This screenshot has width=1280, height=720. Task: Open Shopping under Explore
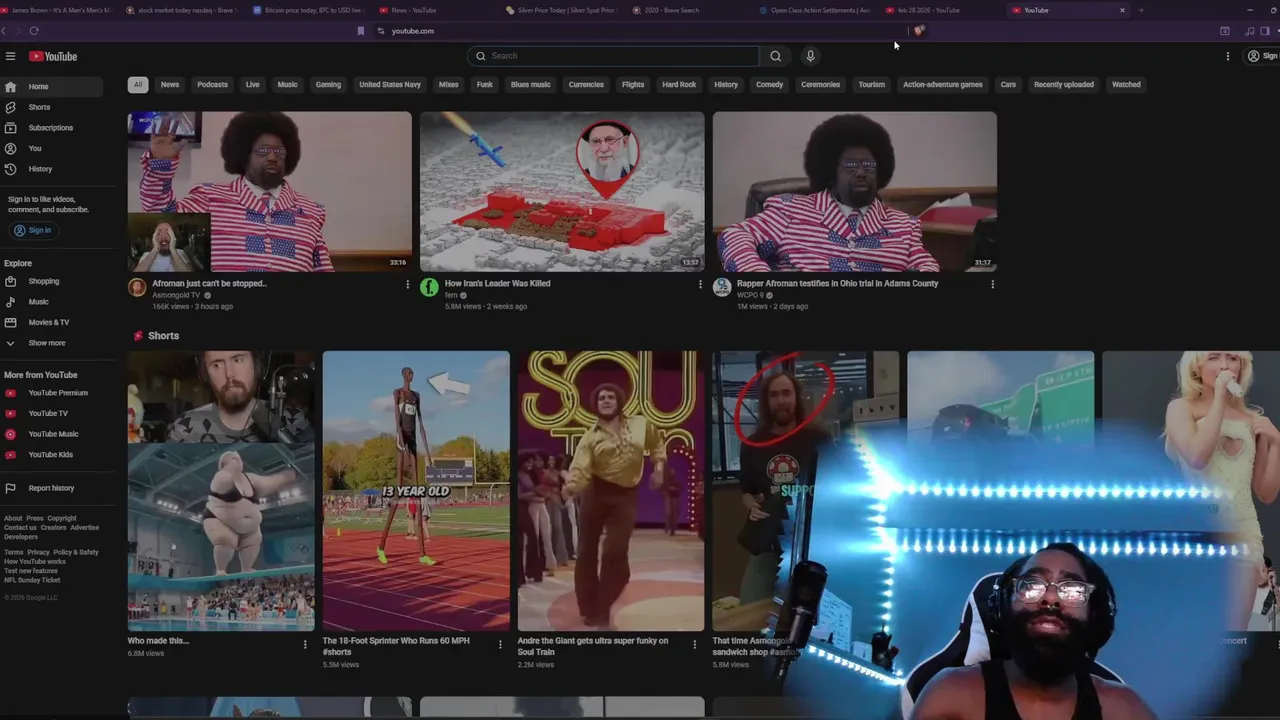click(52, 281)
